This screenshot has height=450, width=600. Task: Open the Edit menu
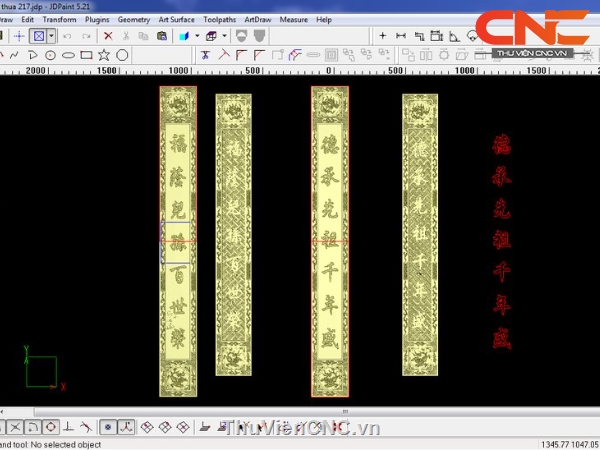27,20
